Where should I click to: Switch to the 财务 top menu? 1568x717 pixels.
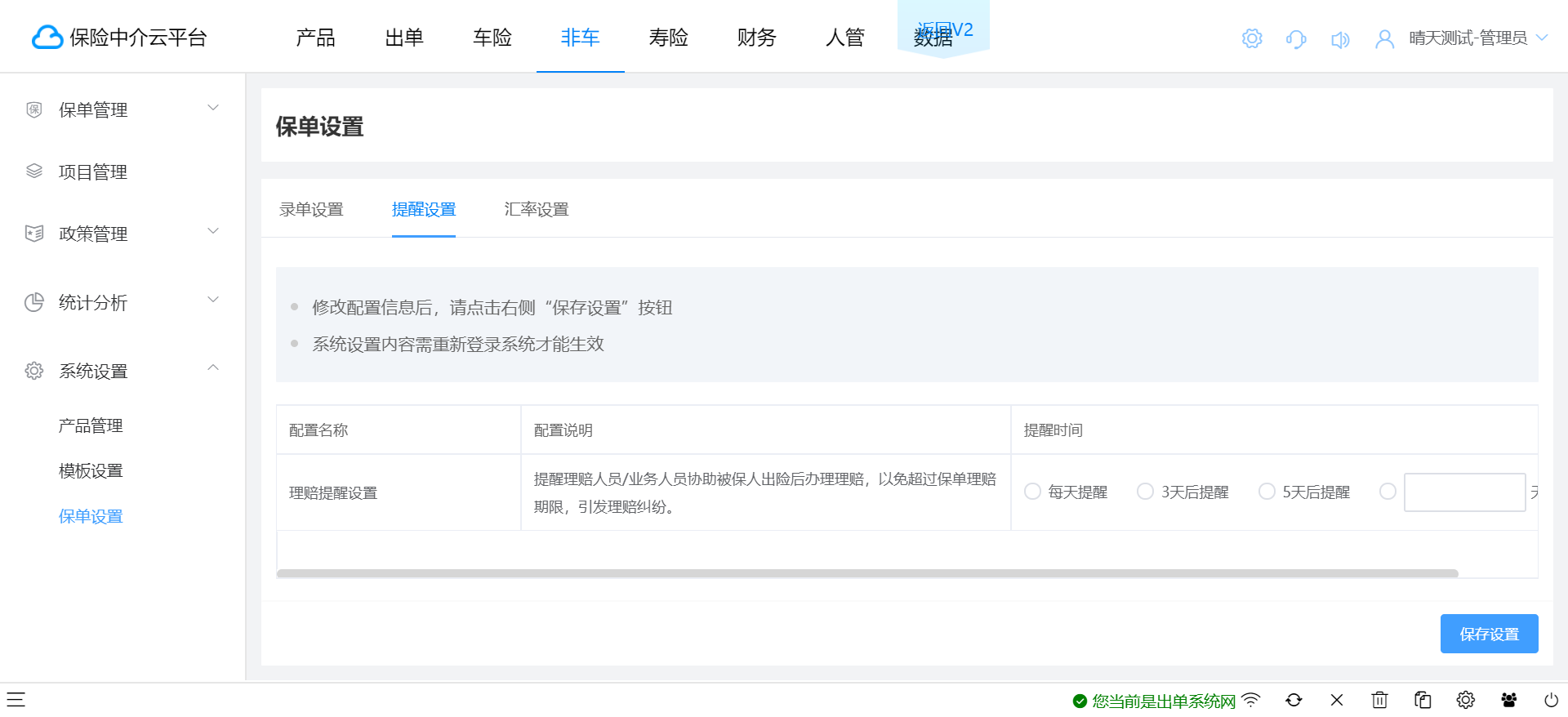click(x=757, y=38)
